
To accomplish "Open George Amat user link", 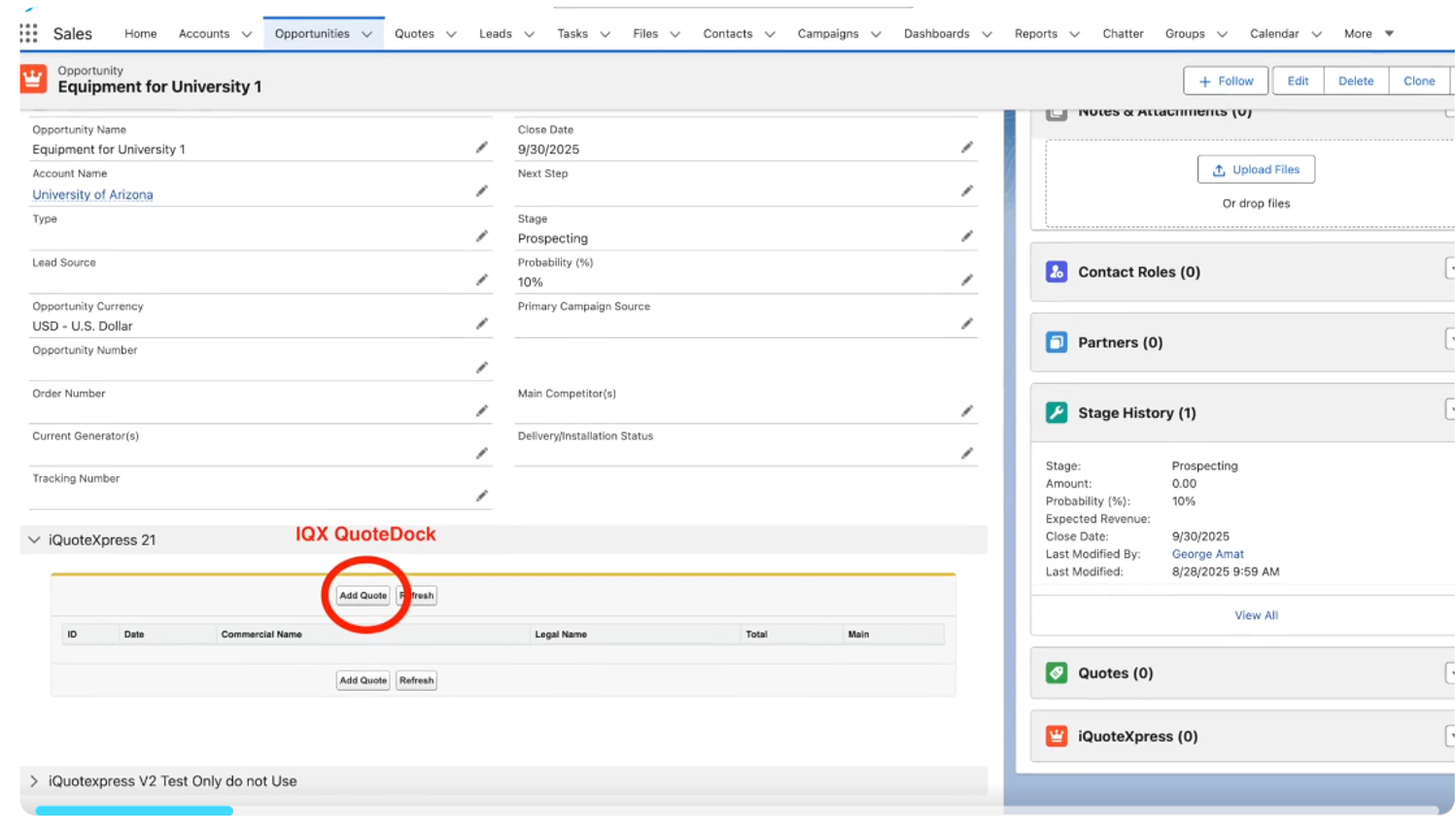I will [1207, 554].
